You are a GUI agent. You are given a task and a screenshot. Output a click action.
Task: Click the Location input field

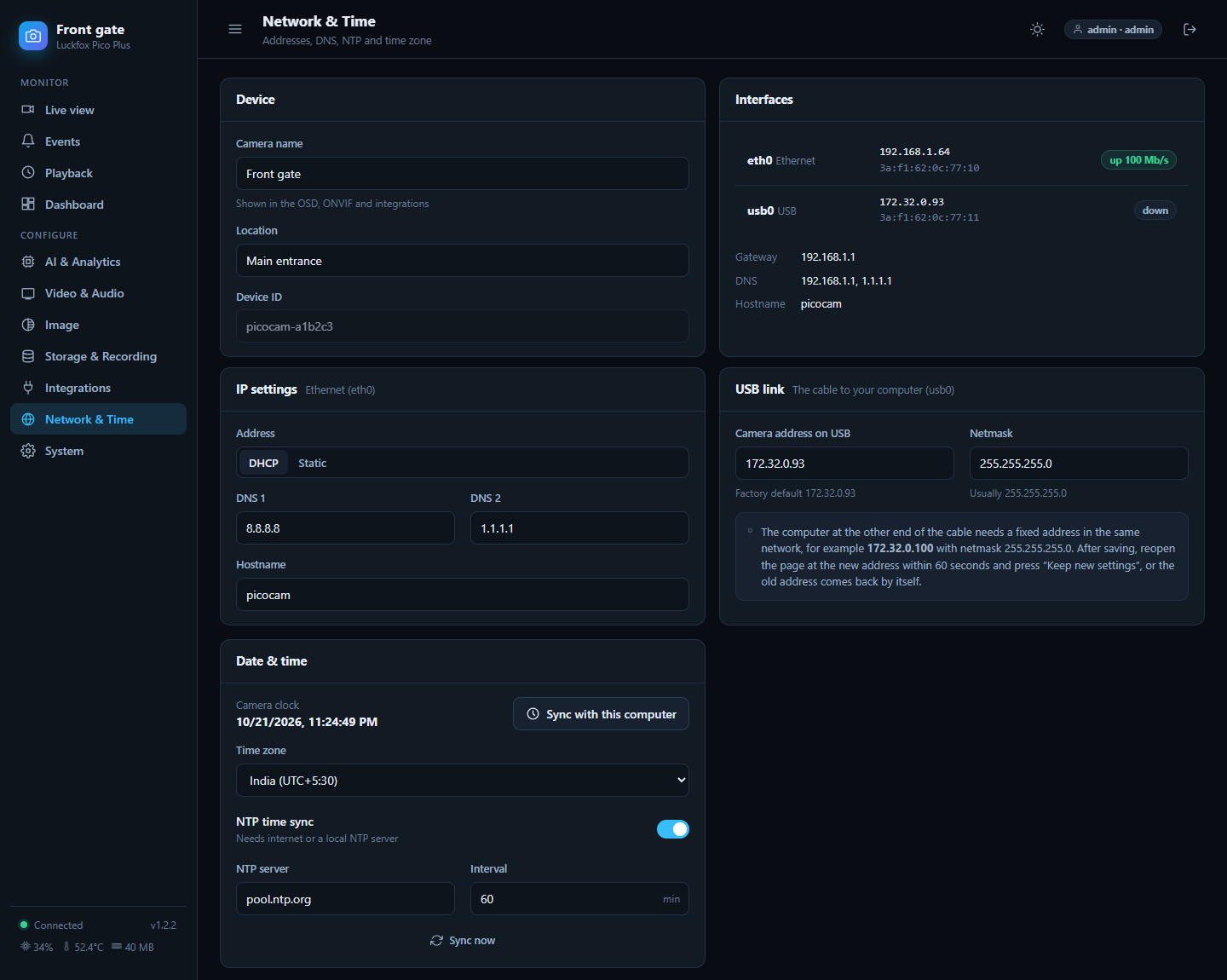point(463,261)
